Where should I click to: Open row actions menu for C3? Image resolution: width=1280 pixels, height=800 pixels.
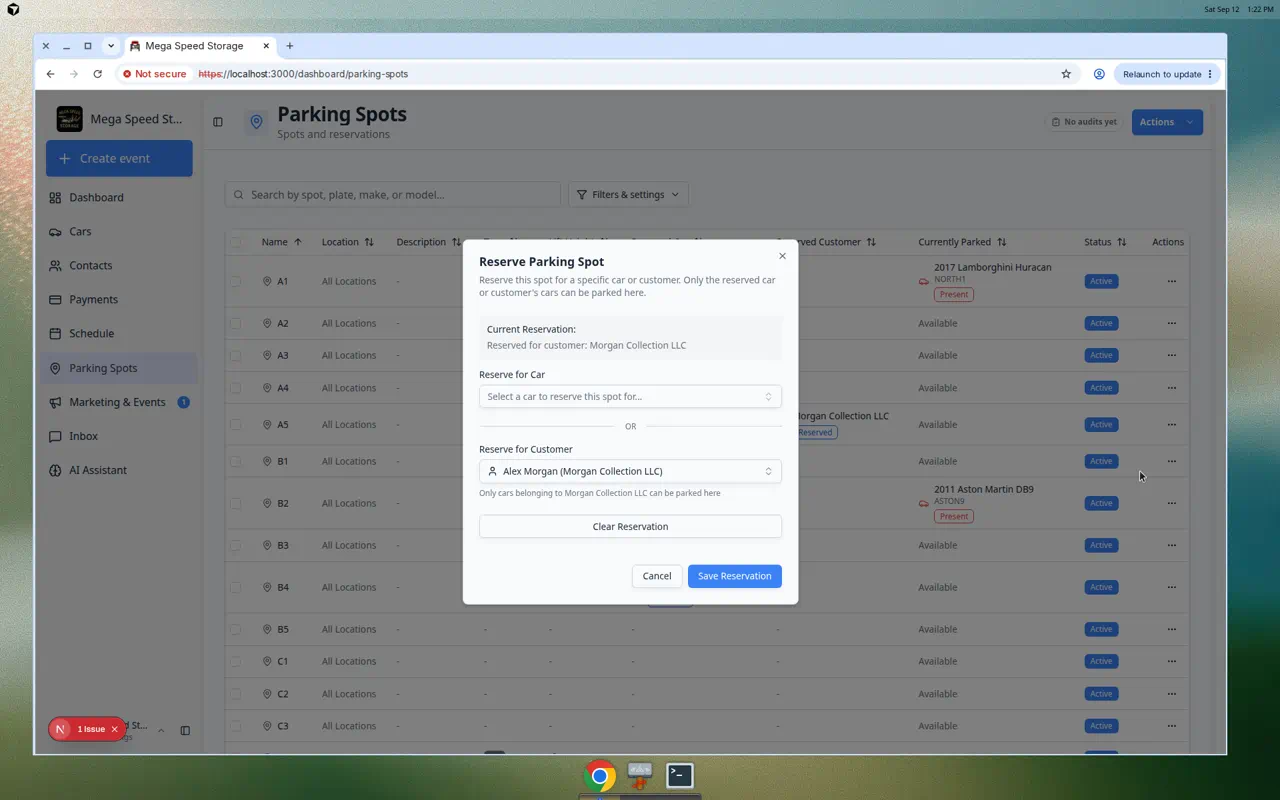click(1171, 726)
